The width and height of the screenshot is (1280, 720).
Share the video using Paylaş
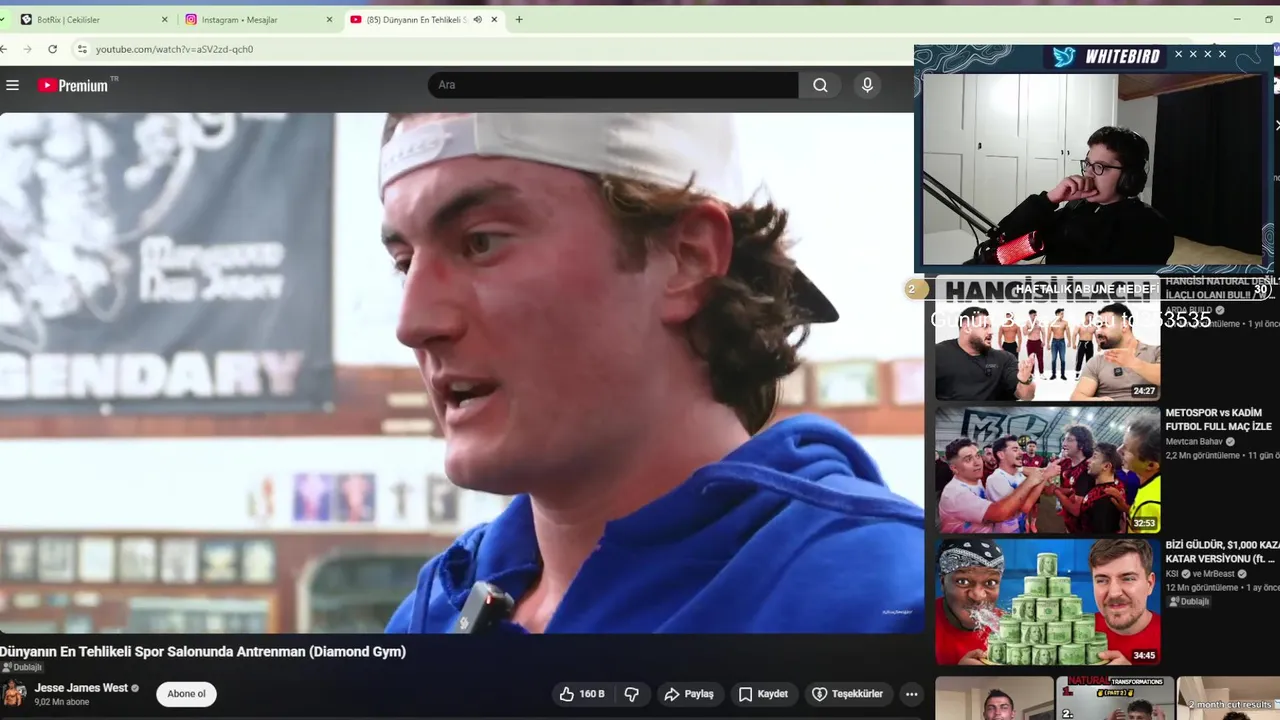[689, 694]
